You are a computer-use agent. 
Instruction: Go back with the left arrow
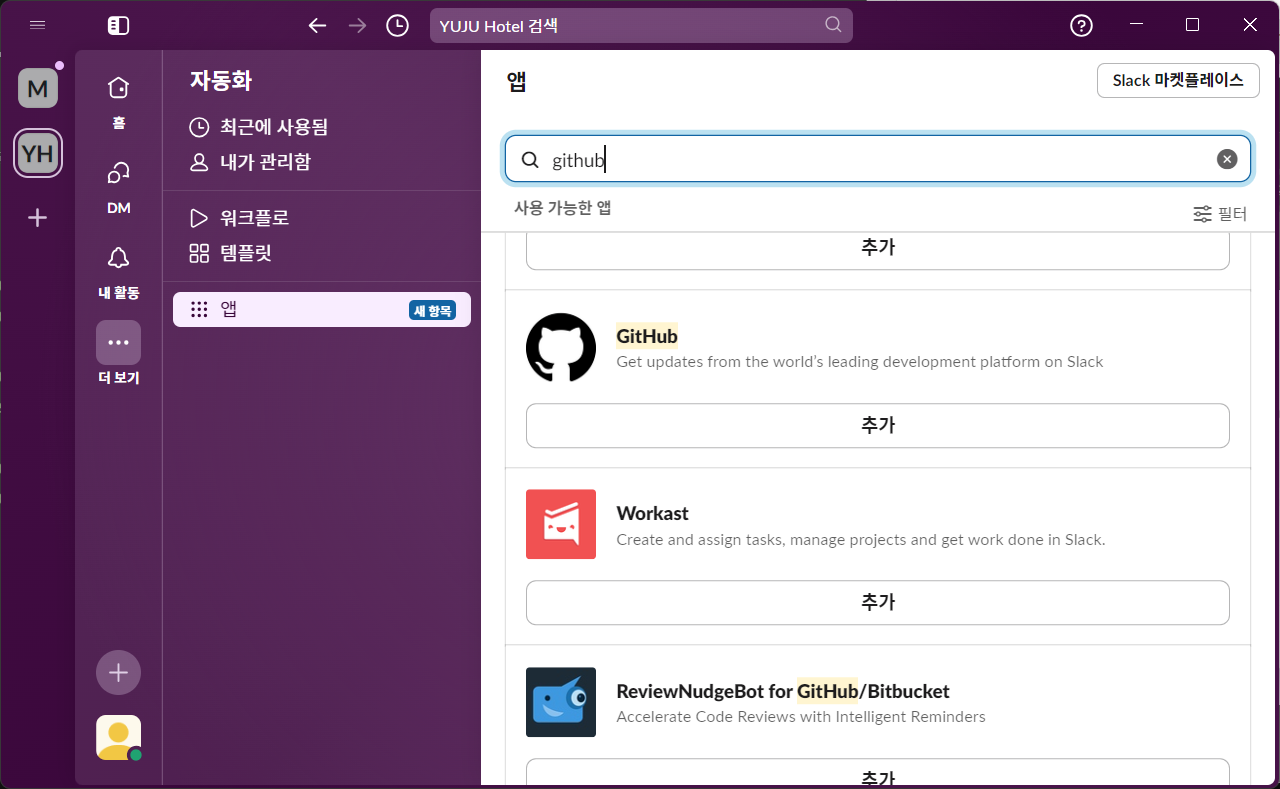tap(318, 25)
